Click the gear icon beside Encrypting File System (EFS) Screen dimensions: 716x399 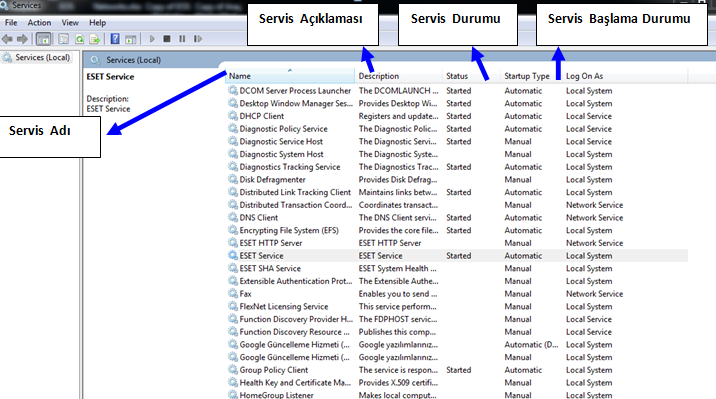(233, 231)
